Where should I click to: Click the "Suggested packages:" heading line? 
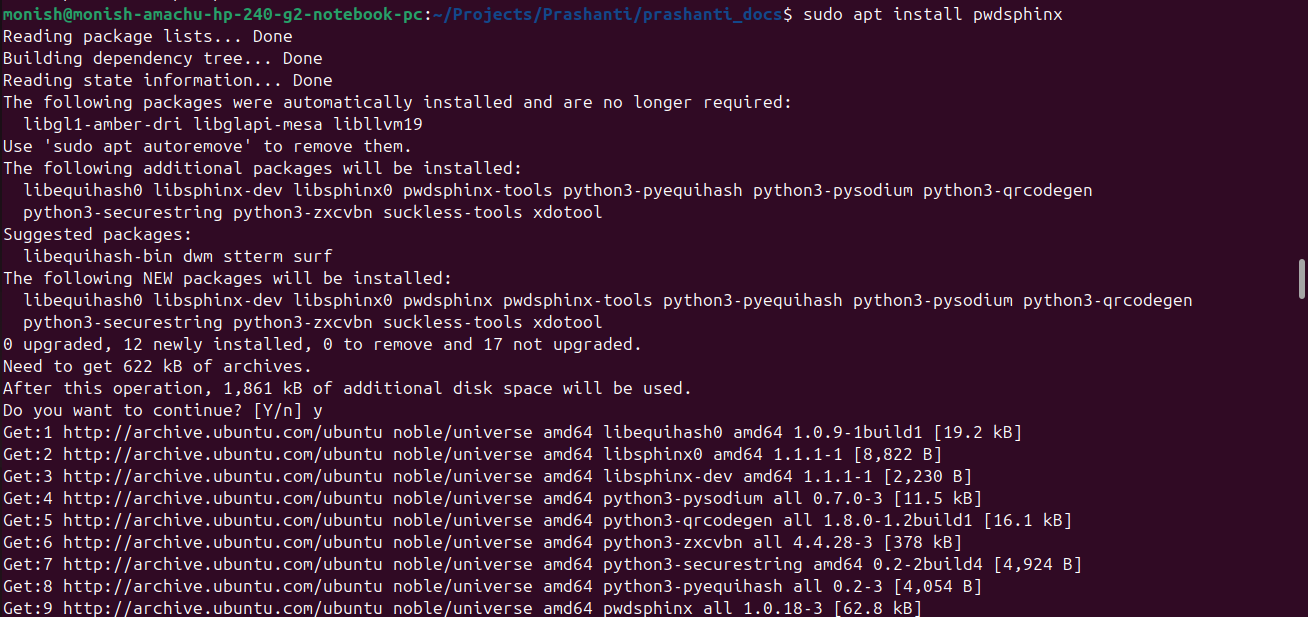click(96, 234)
